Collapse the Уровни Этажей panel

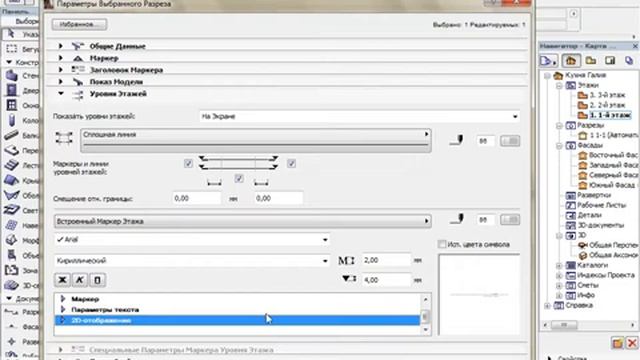click(61, 93)
